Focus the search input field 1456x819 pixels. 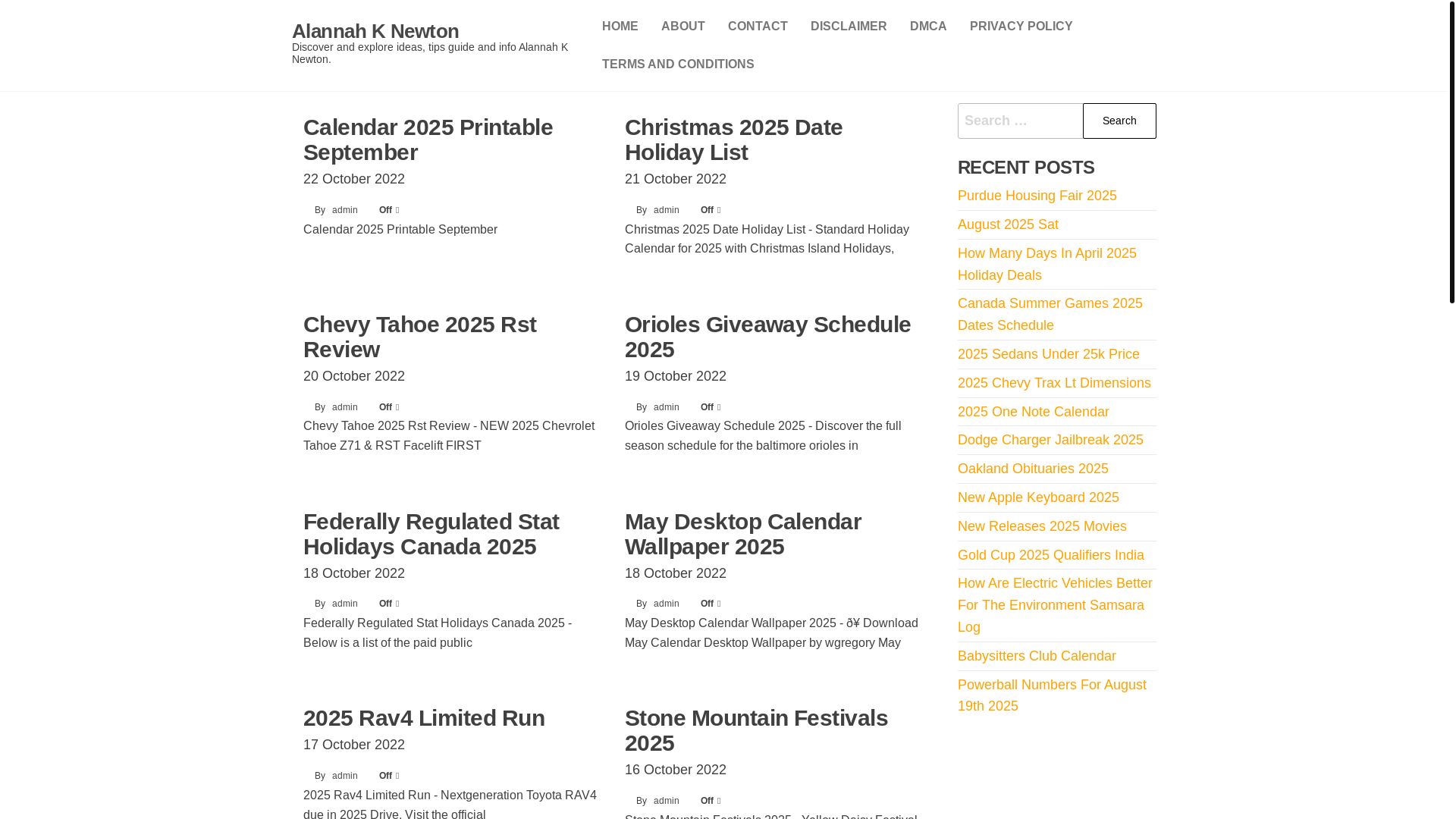(x=1020, y=121)
